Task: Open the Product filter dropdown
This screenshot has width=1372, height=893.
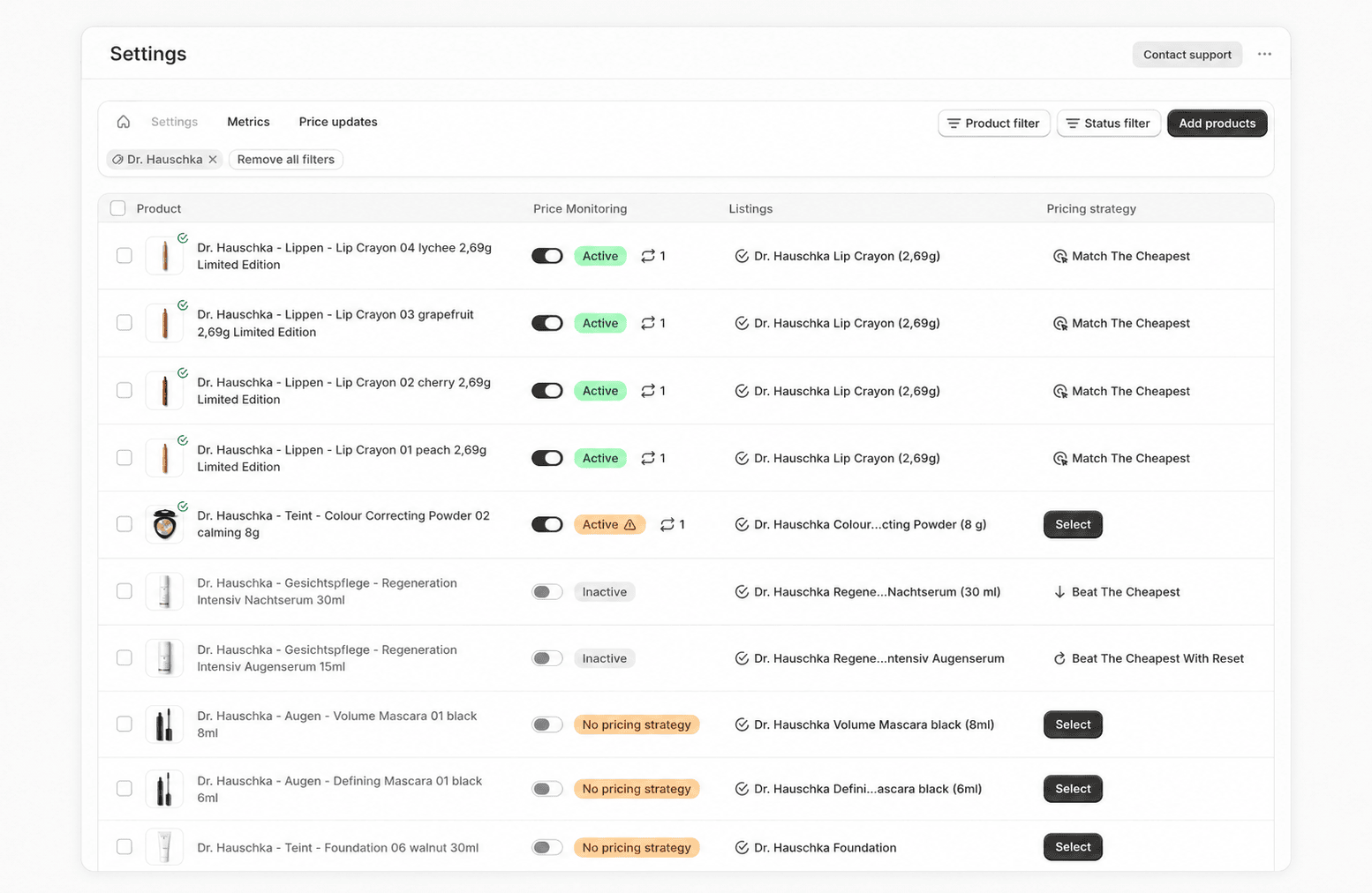Action: [x=994, y=124]
